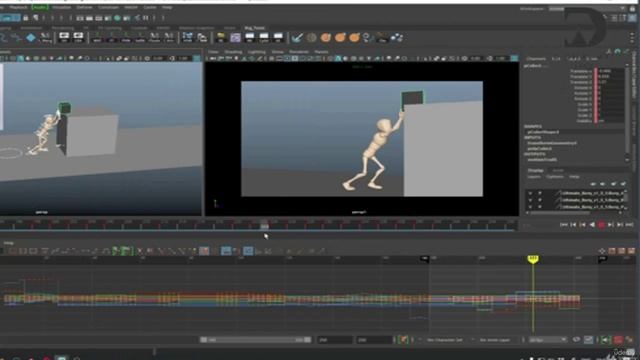Switch to Anim tab in layer editor
Viewport: 640px width, 360px height.
[558, 170]
